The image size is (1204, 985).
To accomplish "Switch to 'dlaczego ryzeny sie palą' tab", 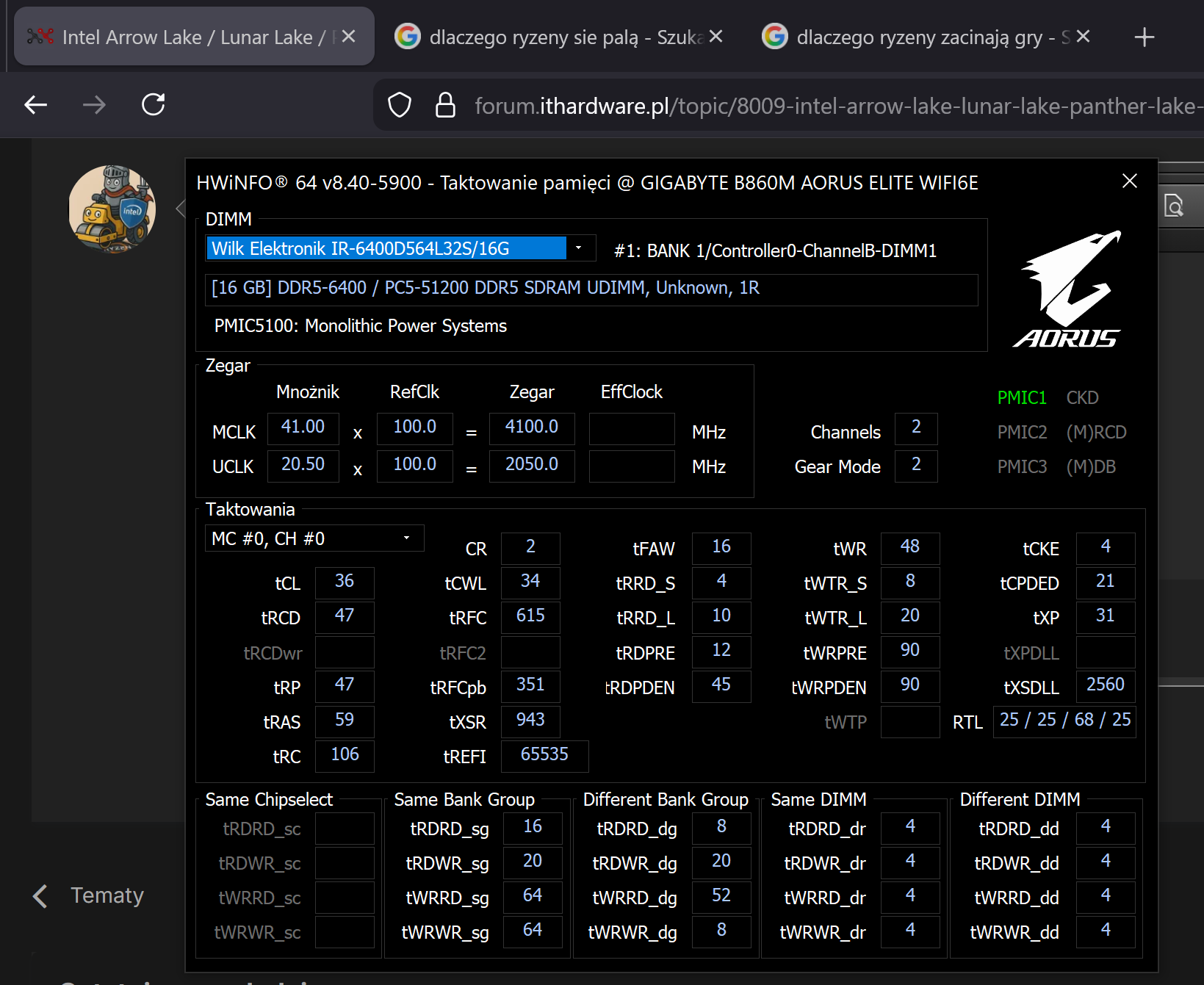I will tap(551, 37).
